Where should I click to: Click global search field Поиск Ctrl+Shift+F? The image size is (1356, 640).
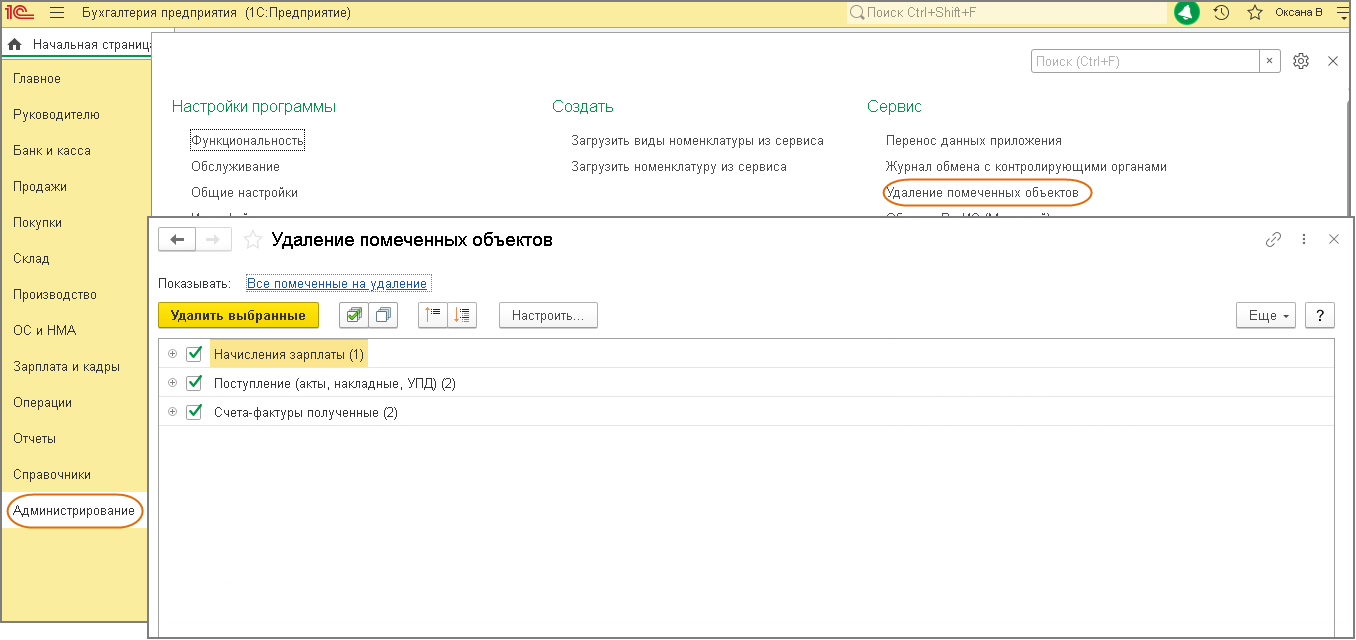(1005, 13)
